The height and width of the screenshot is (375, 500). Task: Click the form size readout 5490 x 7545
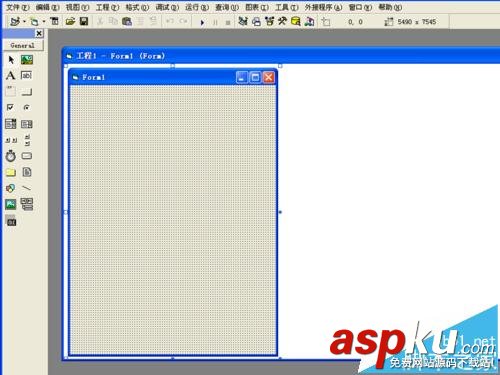pos(417,22)
